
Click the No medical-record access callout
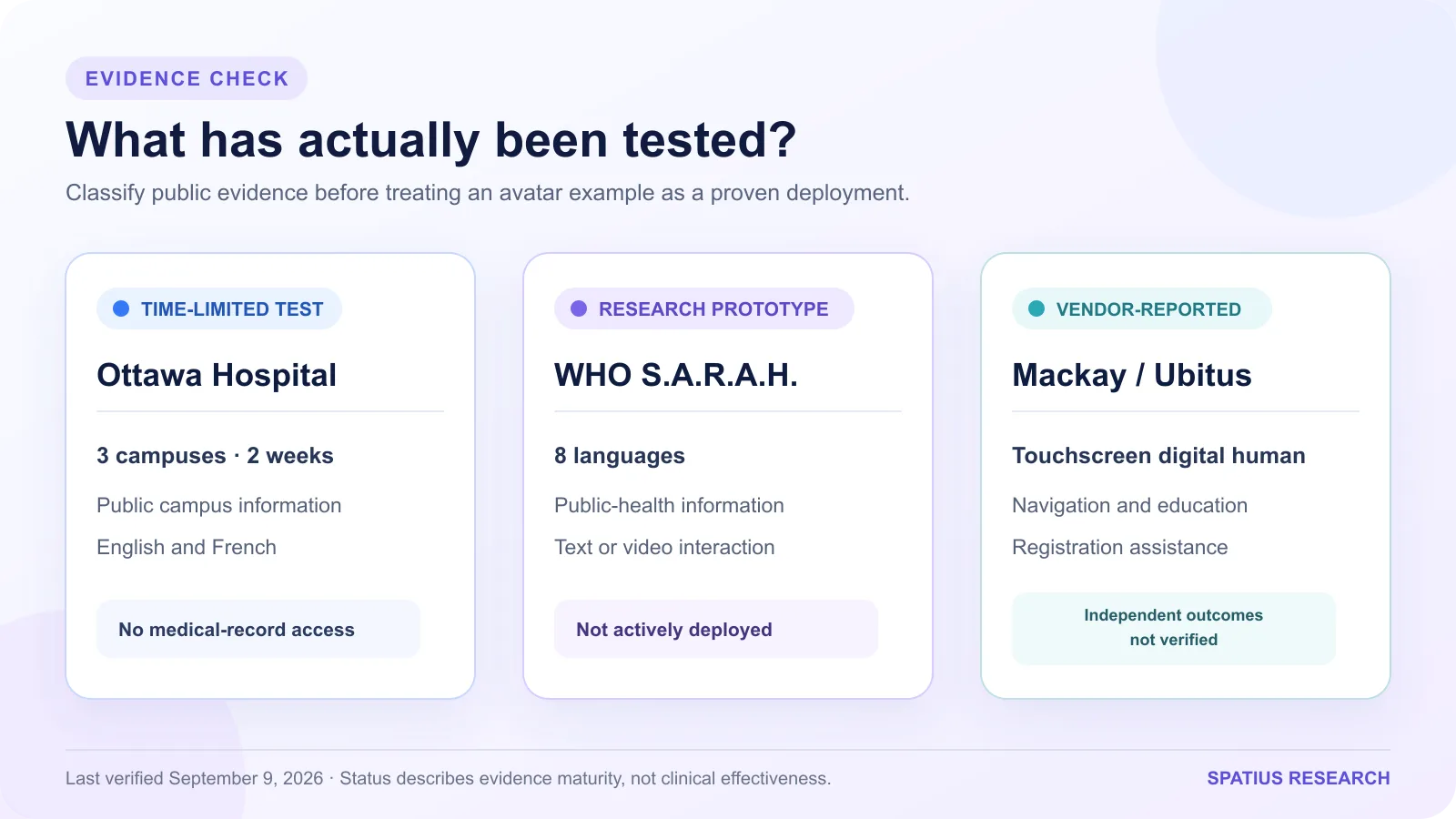pos(258,629)
